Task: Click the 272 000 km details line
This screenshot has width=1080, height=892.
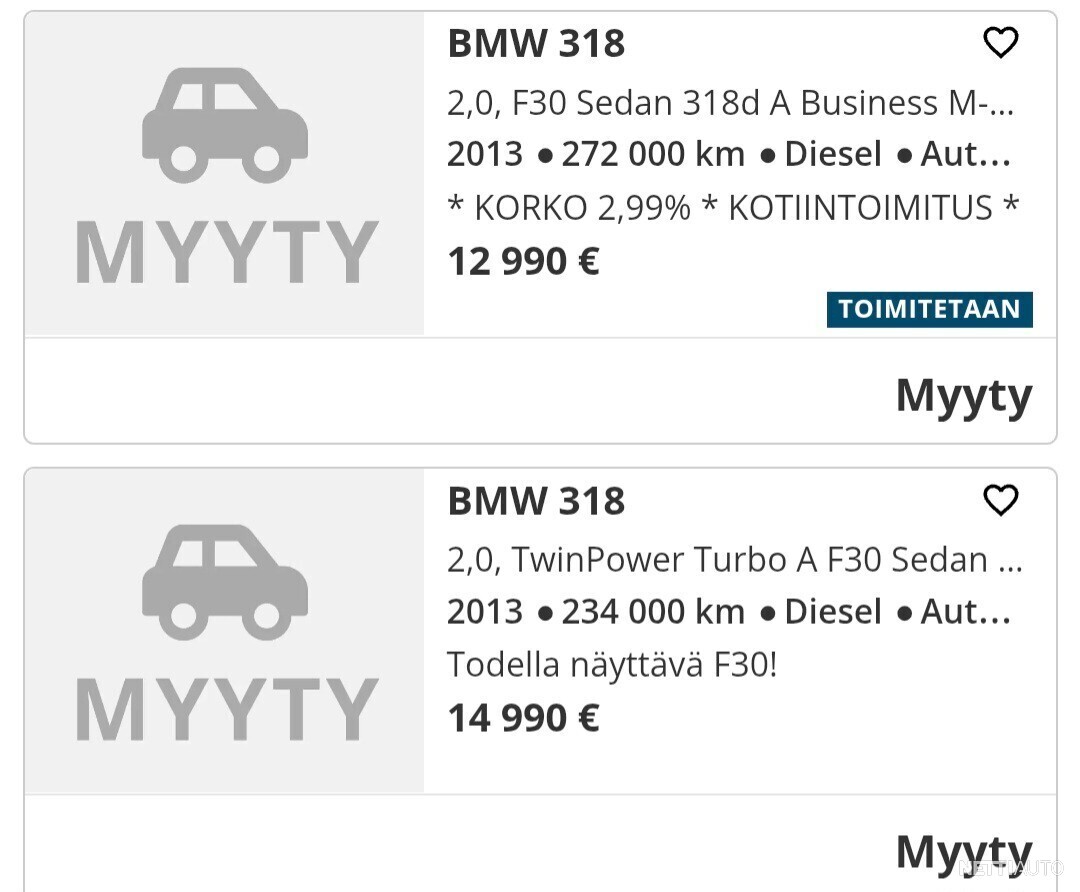Action: point(729,154)
